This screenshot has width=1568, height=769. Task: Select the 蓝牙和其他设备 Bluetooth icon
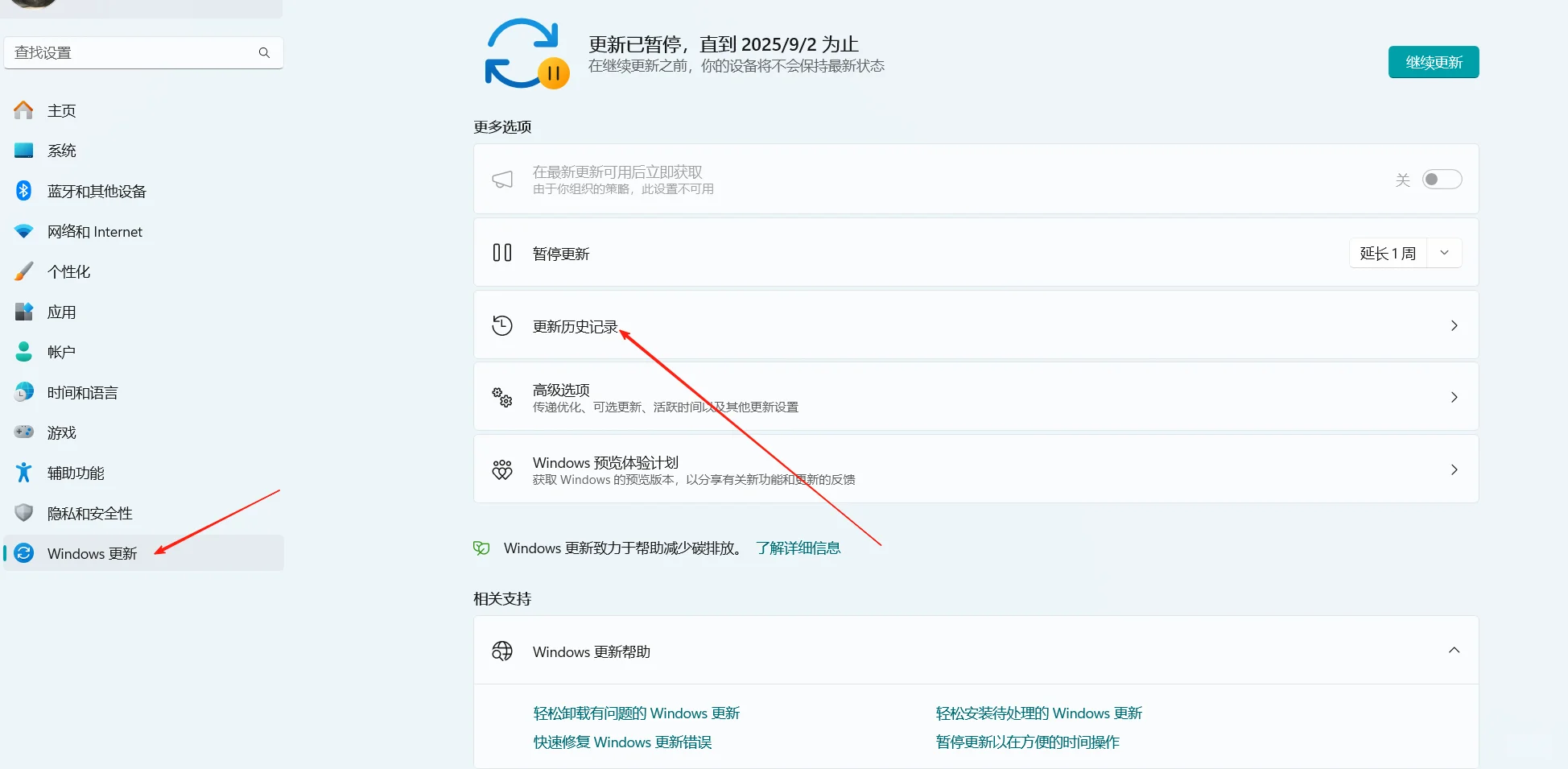coord(23,191)
